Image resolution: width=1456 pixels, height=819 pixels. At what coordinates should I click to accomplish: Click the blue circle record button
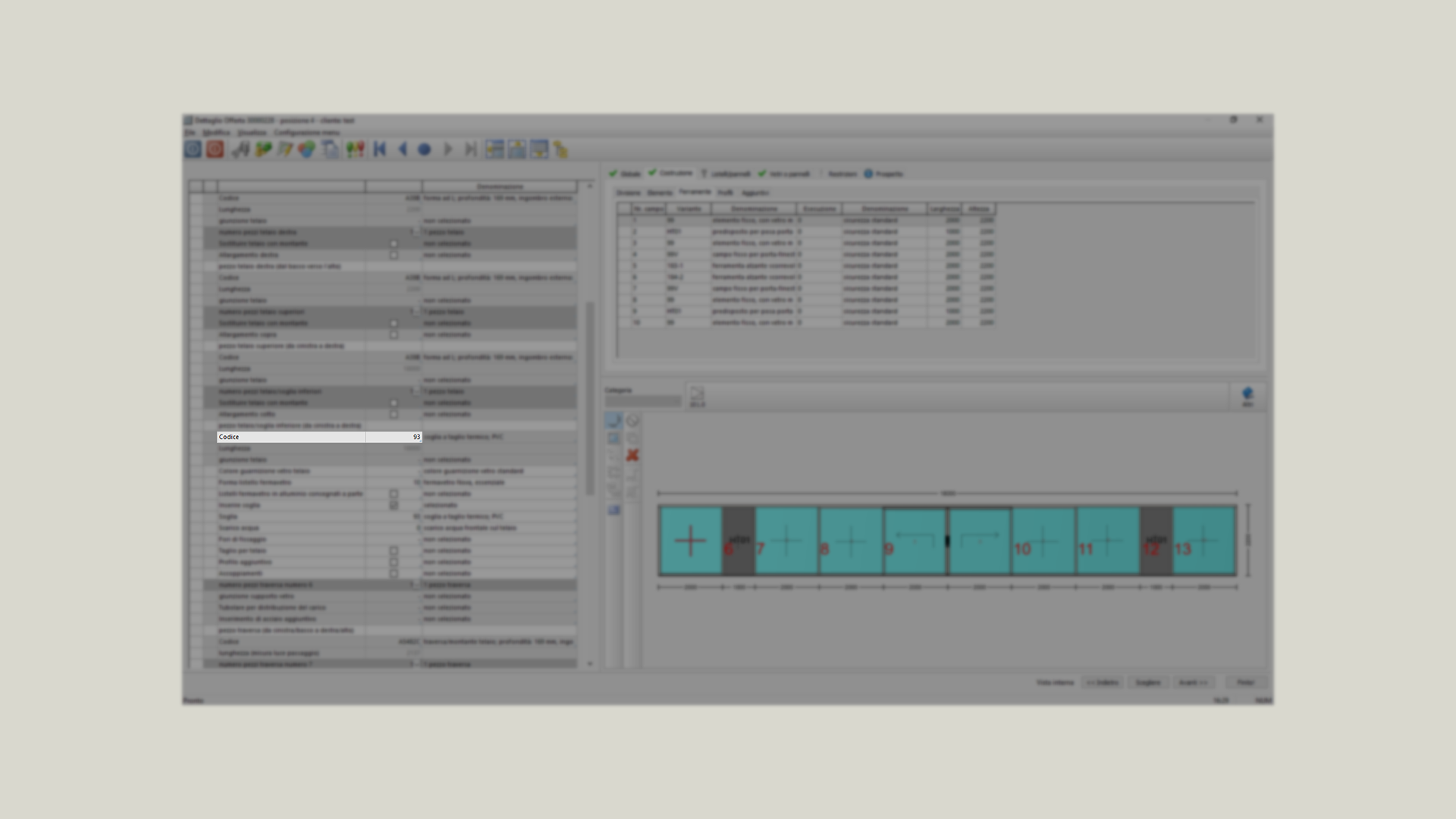point(425,149)
